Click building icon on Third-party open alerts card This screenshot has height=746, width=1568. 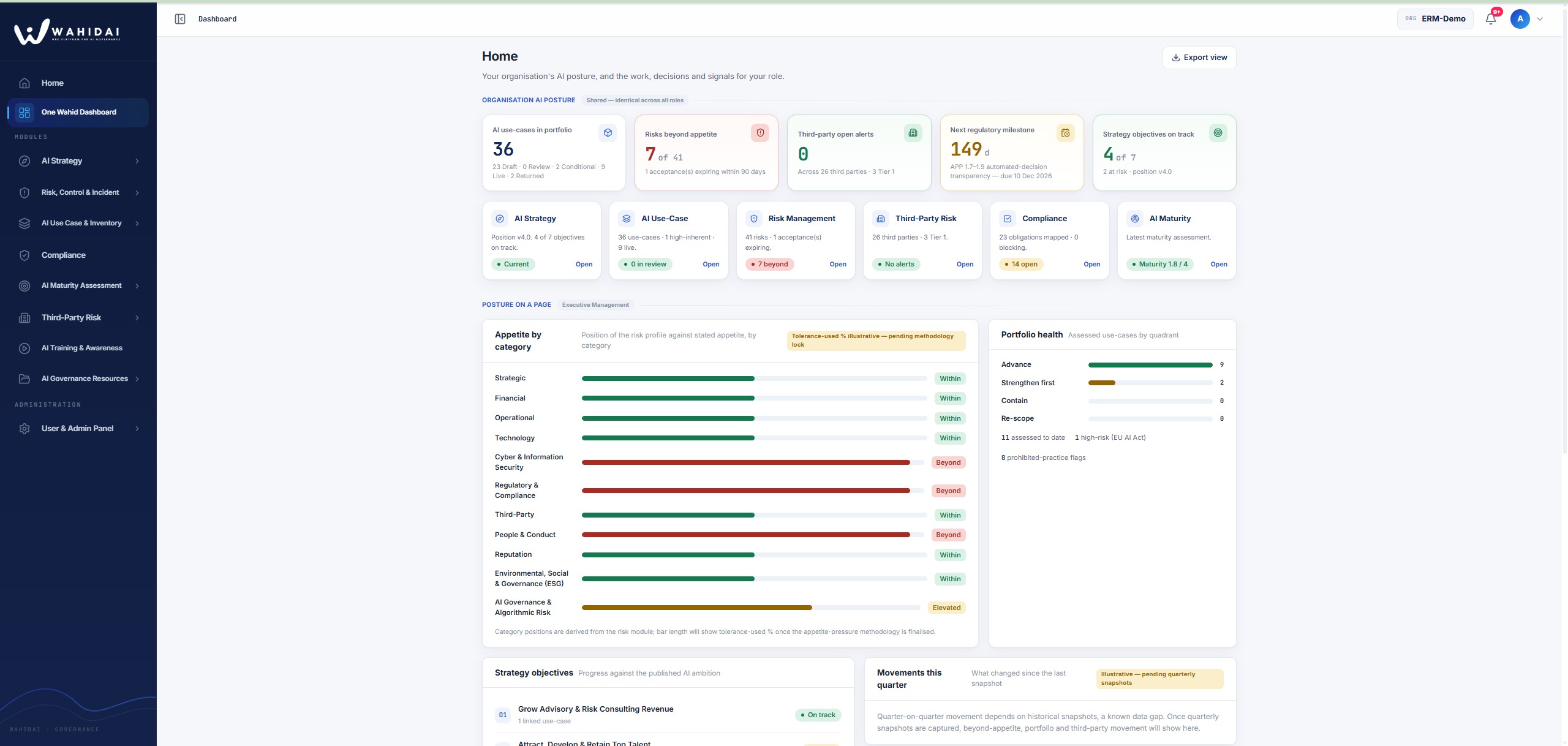pyautogui.click(x=913, y=133)
